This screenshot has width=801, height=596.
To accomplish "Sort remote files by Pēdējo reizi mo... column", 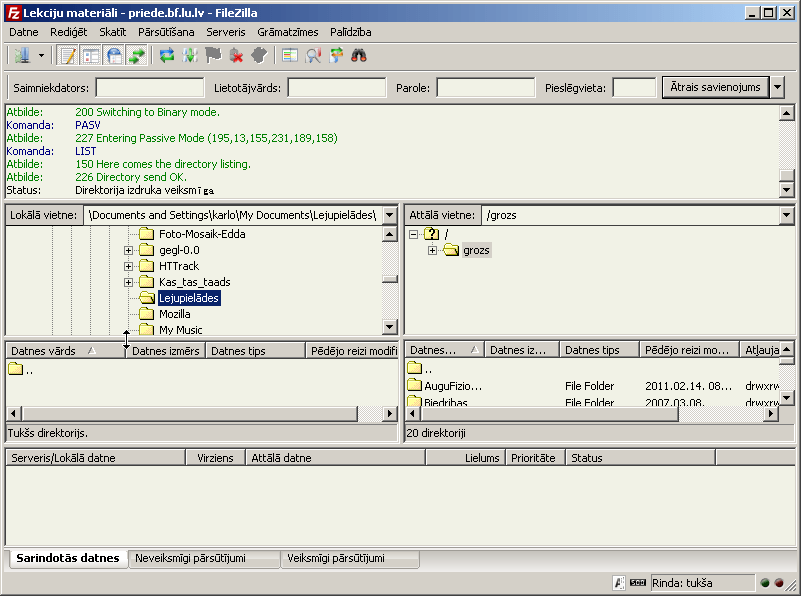I will tap(689, 350).
